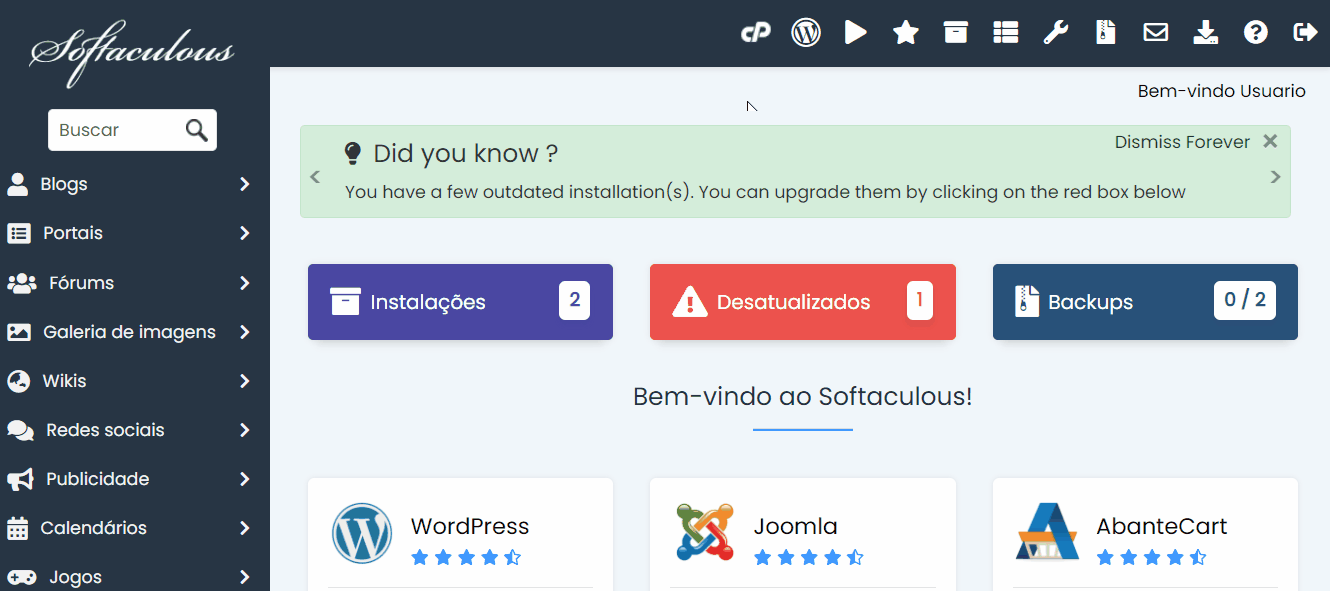
Task: Open installations via archive box icon in top bar
Action: click(956, 33)
